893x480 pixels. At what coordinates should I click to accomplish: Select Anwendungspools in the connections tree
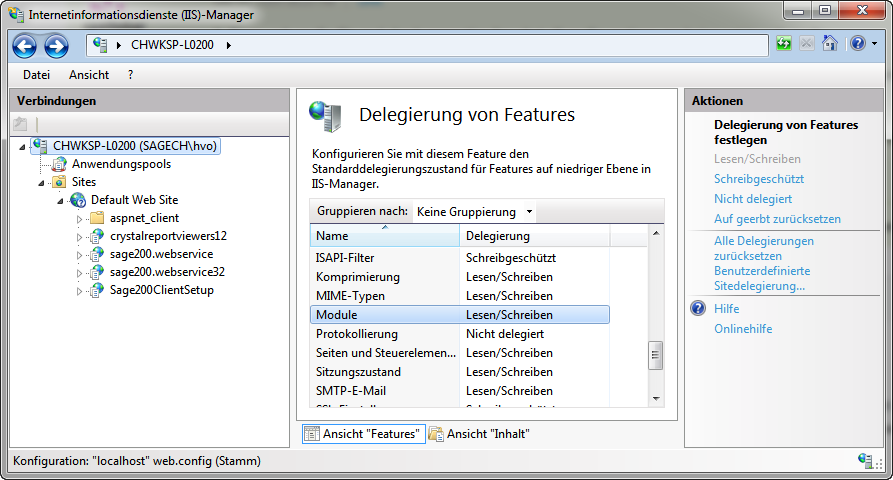click(x=121, y=164)
